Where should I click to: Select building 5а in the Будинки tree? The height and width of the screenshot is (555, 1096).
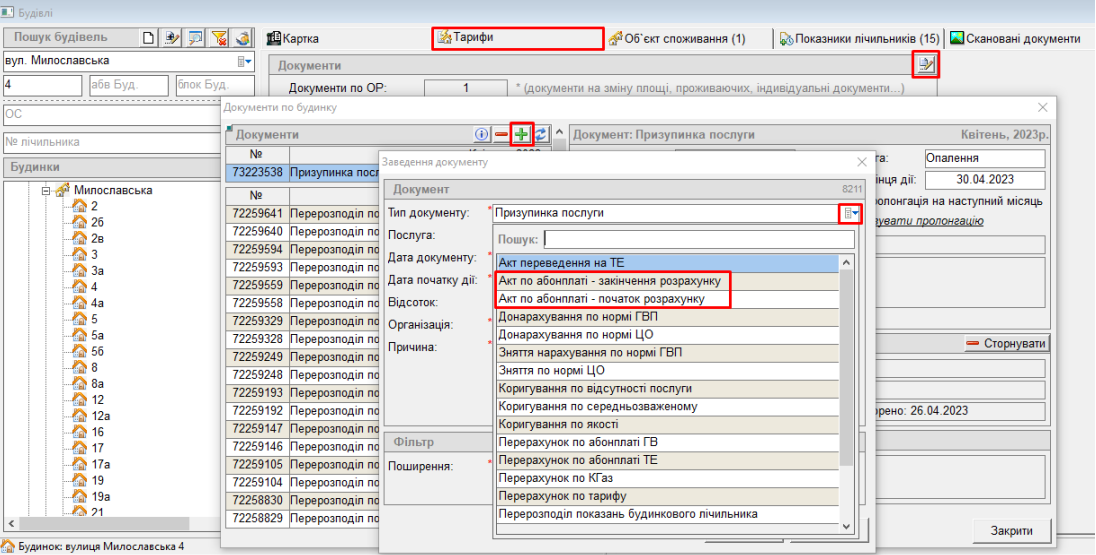99,335
